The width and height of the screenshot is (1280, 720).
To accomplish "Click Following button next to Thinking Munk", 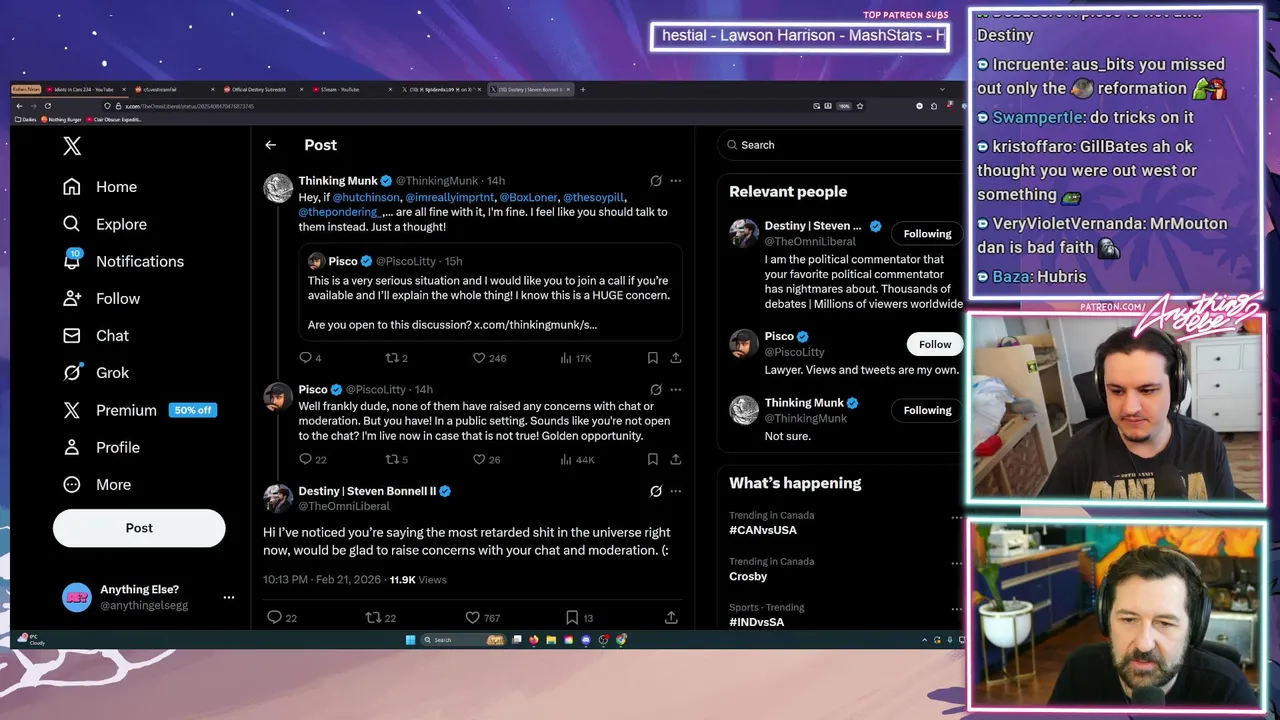I will click(x=927, y=410).
